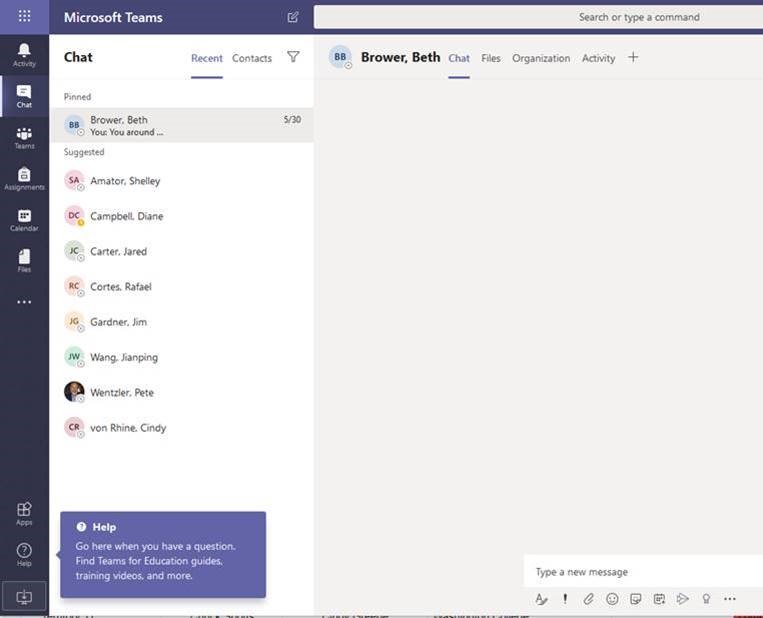Screen dimensions: 763x618
Task: Click the Help tooltip popup
Action: (163, 554)
